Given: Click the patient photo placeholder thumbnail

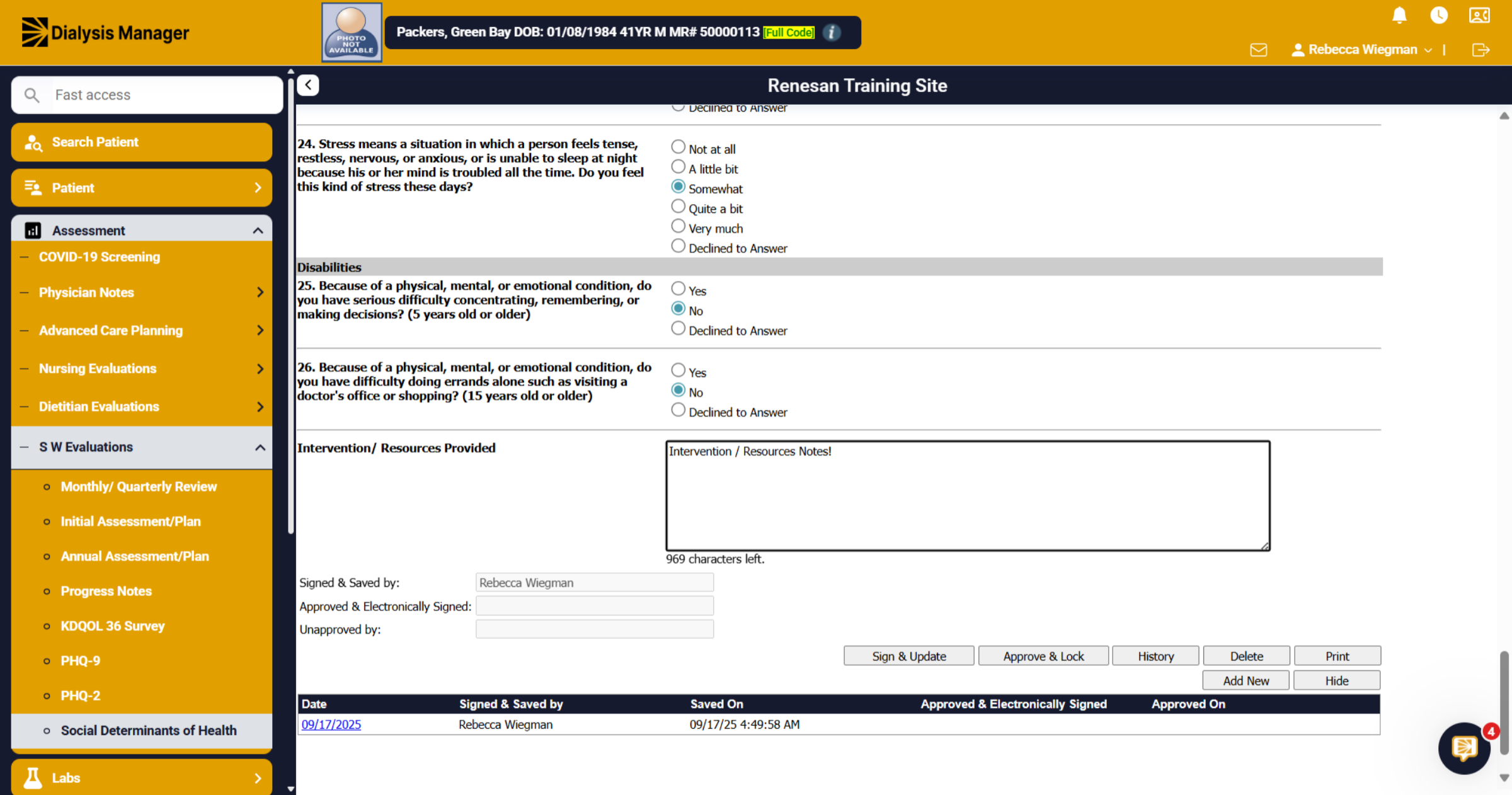Looking at the screenshot, I should tap(352, 32).
